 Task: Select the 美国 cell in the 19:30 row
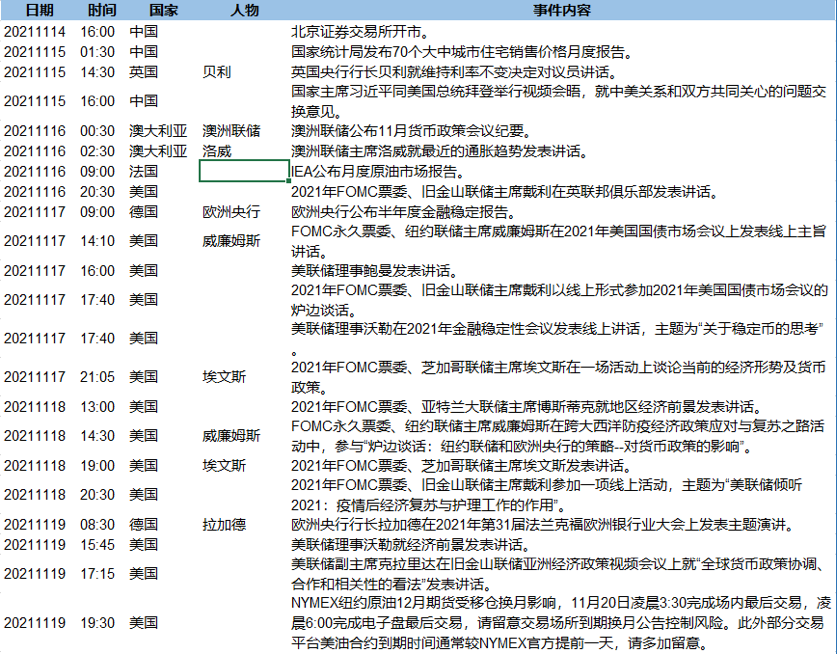tap(144, 623)
